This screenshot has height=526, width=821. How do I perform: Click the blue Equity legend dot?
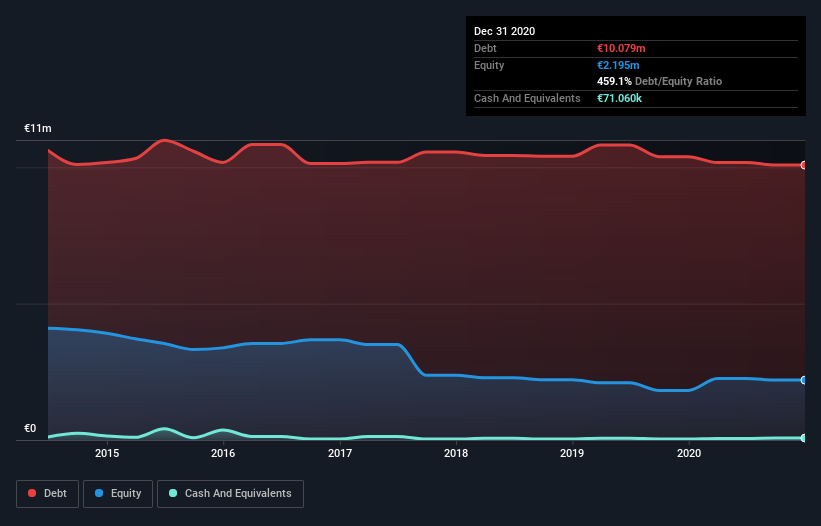pyautogui.click(x=99, y=493)
